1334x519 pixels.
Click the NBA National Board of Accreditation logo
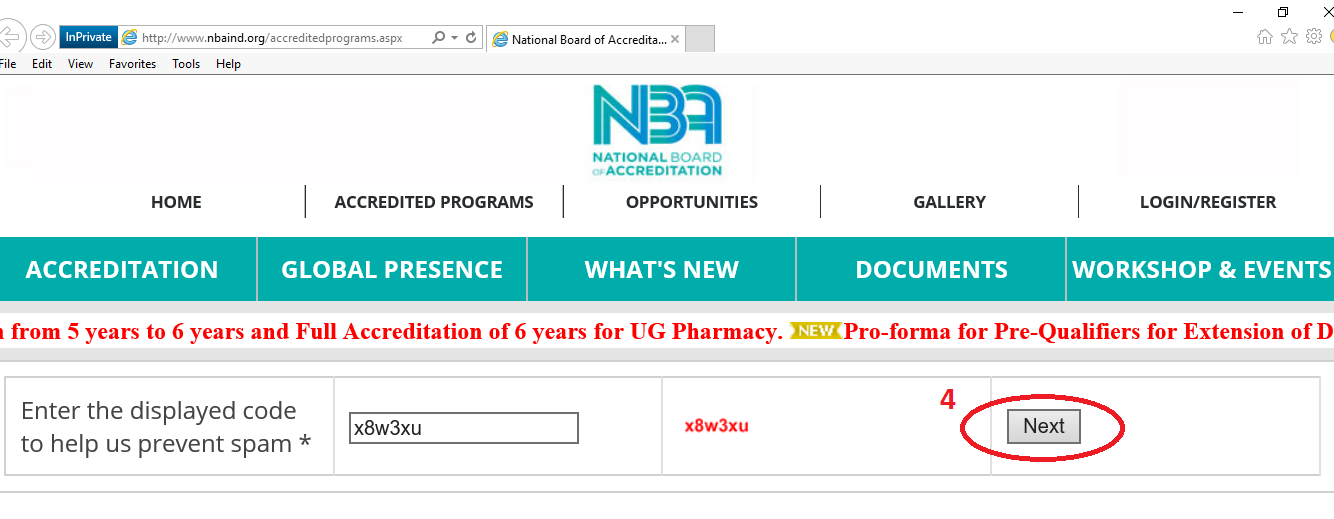pos(657,129)
